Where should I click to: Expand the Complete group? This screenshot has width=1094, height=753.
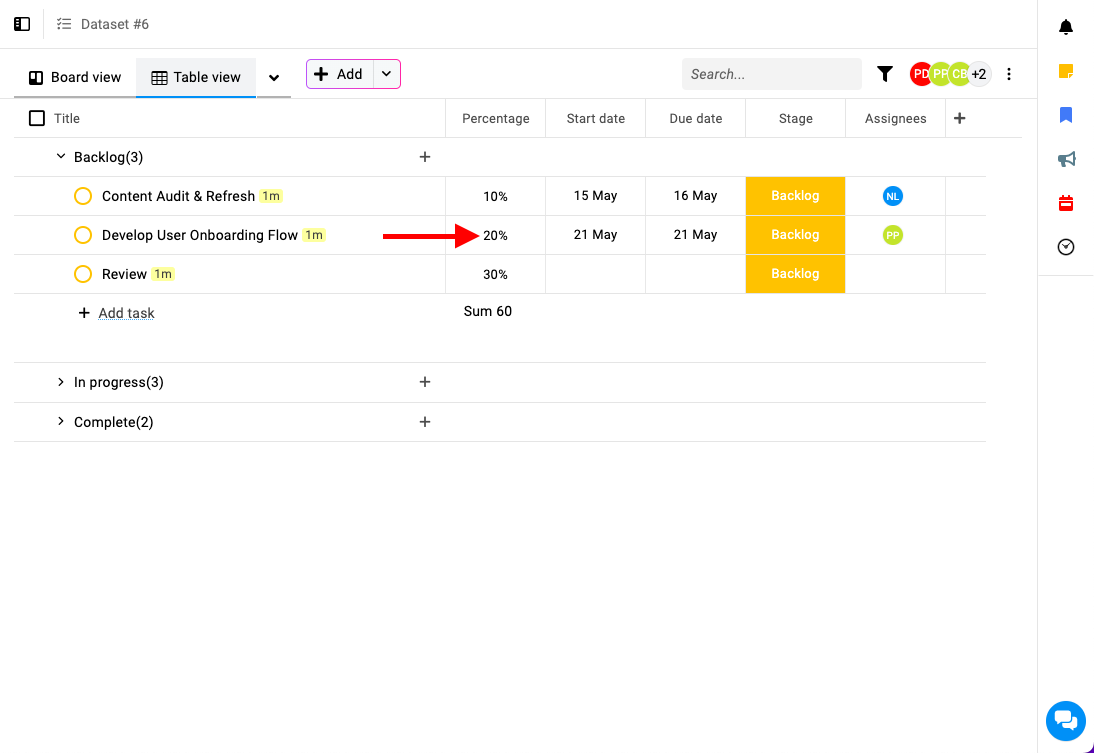click(x=61, y=422)
